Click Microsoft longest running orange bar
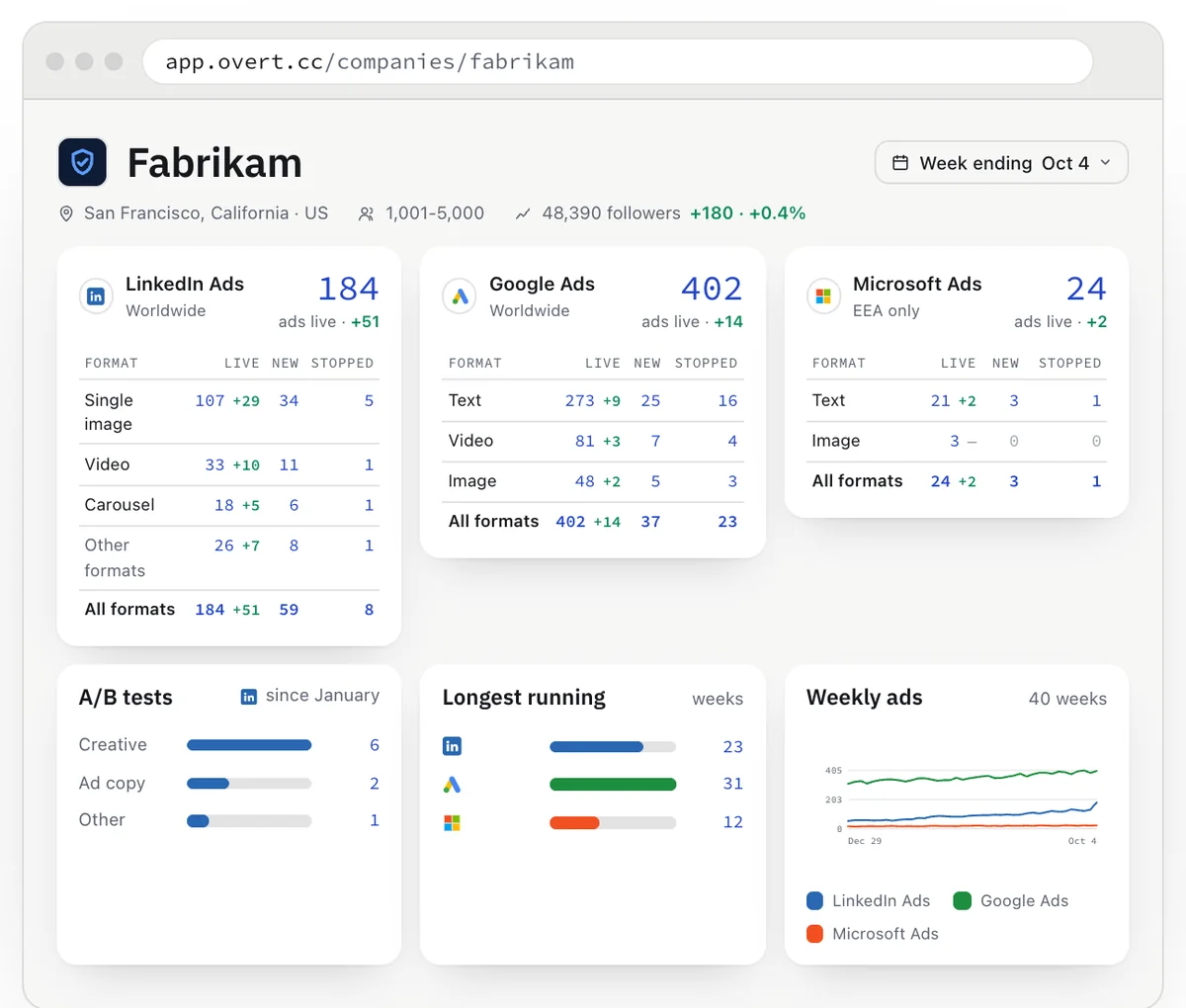1186x1008 pixels. [x=574, y=822]
